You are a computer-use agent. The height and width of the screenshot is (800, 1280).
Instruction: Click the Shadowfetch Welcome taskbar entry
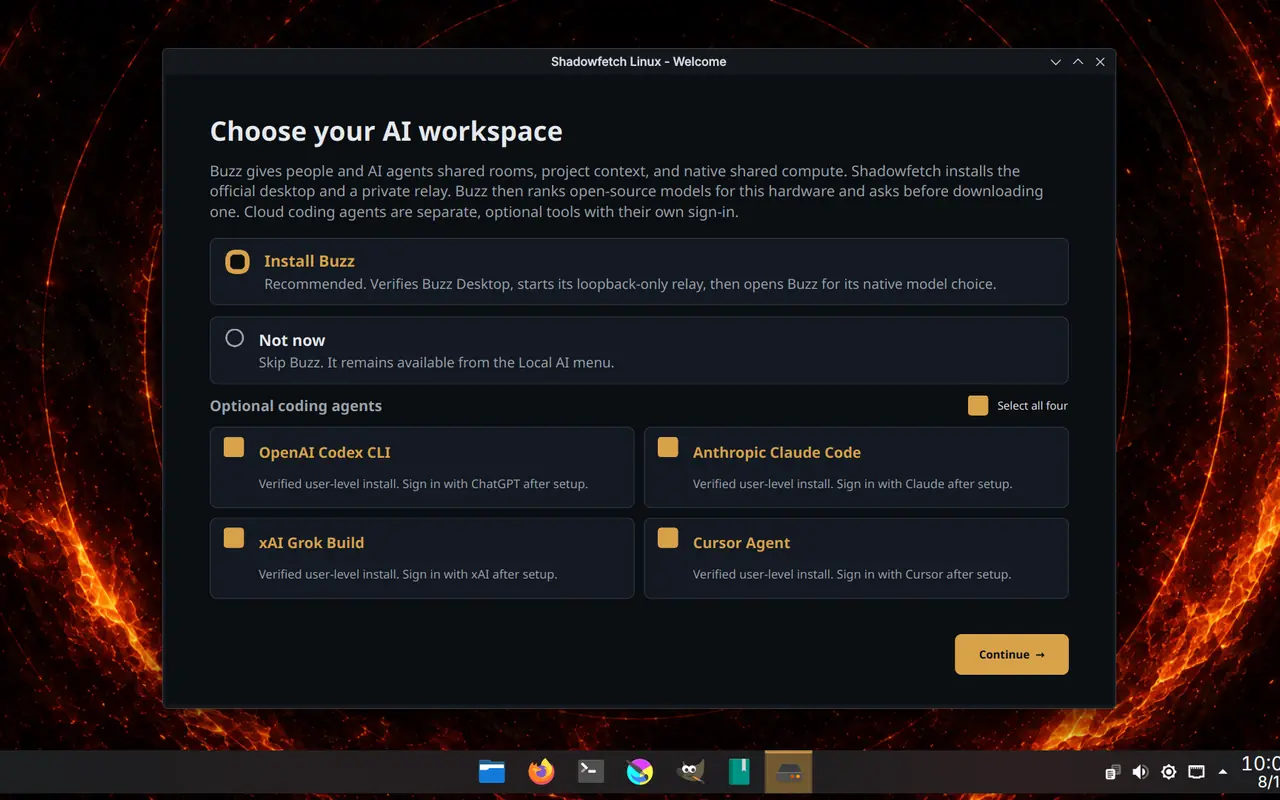(x=789, y=772)
